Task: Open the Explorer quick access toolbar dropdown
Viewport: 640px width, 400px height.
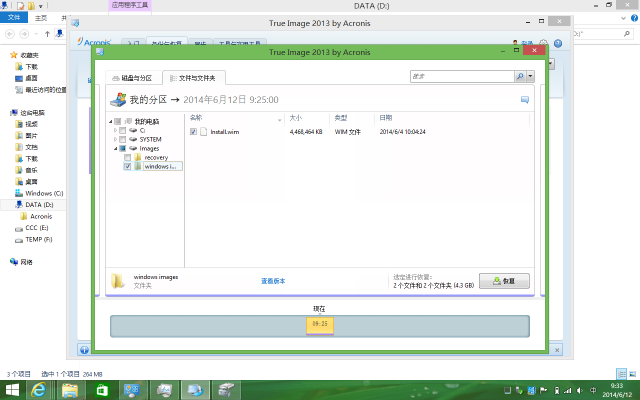Action: 40,6
